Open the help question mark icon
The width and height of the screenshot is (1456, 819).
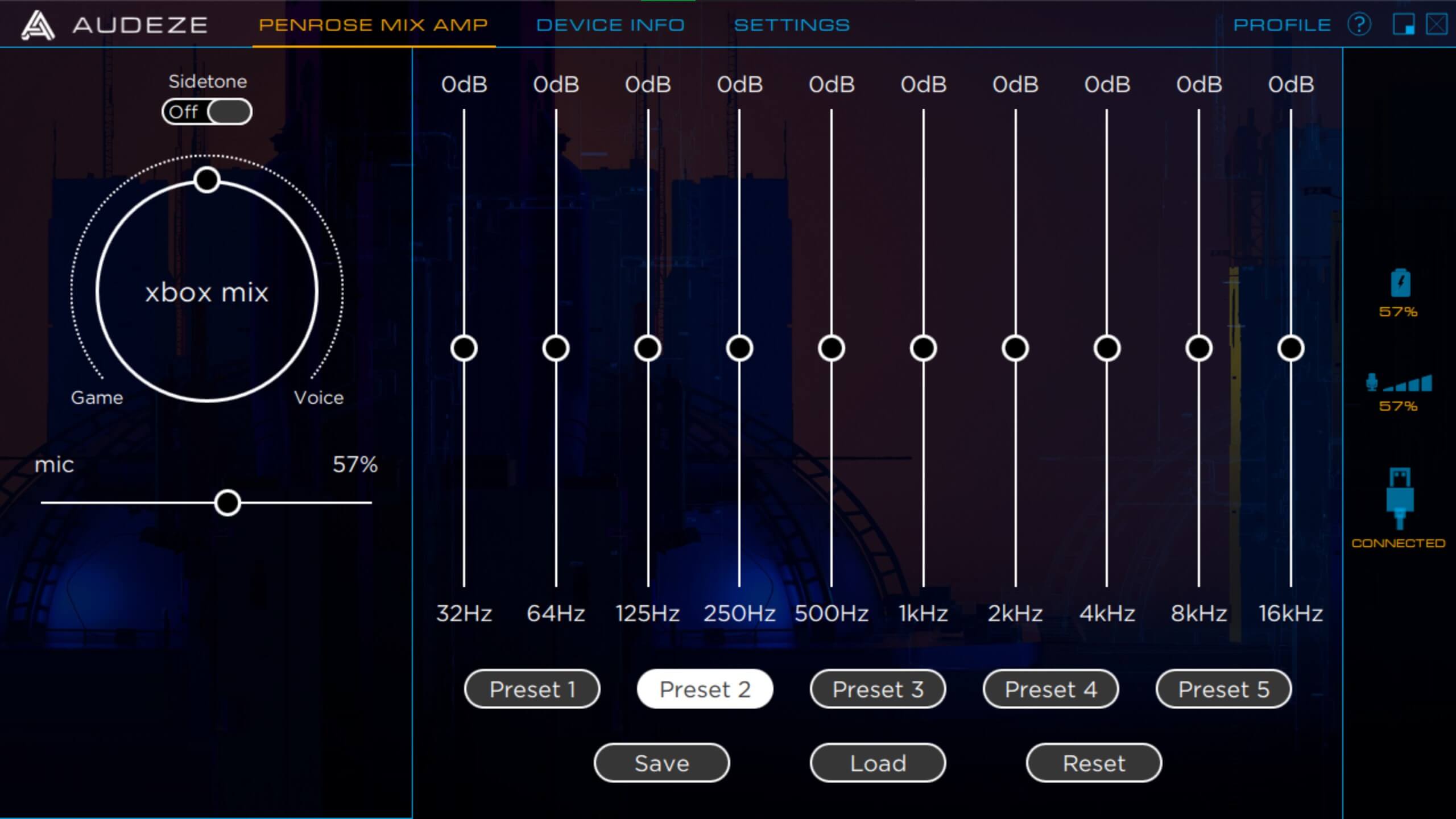1359,25
